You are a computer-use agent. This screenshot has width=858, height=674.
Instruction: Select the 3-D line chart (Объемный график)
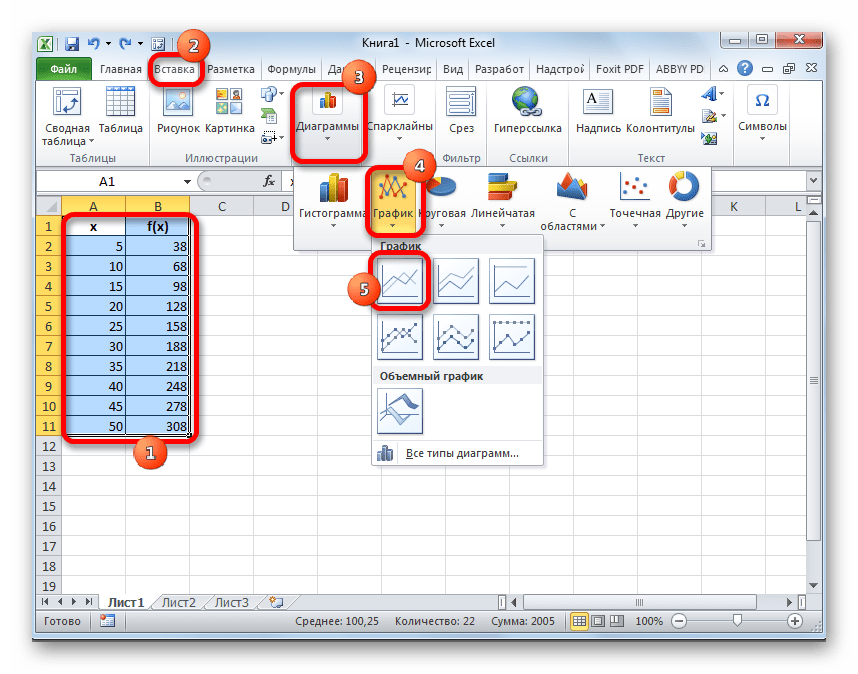[400, 411]
